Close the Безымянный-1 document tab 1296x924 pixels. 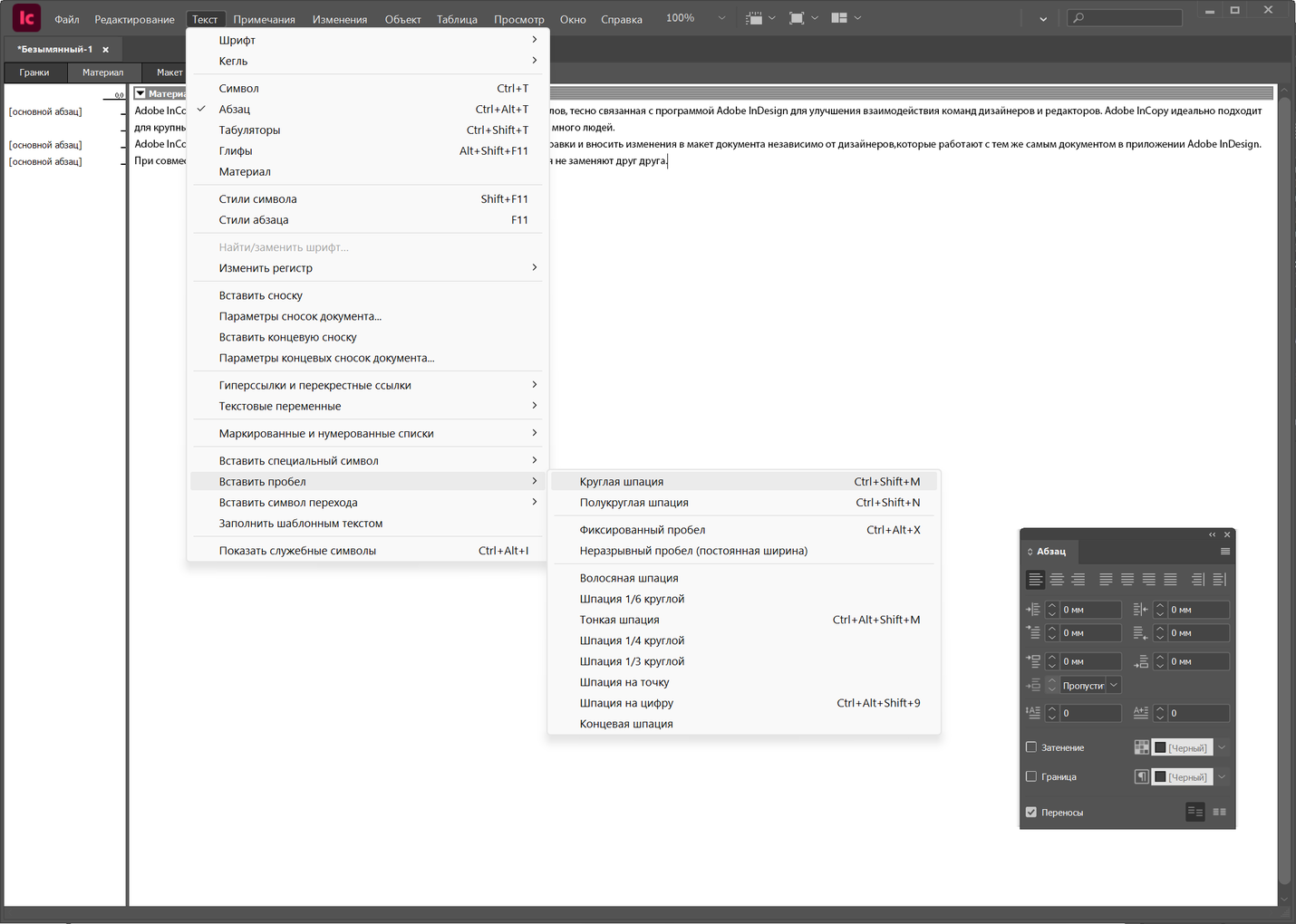[105, 50]
